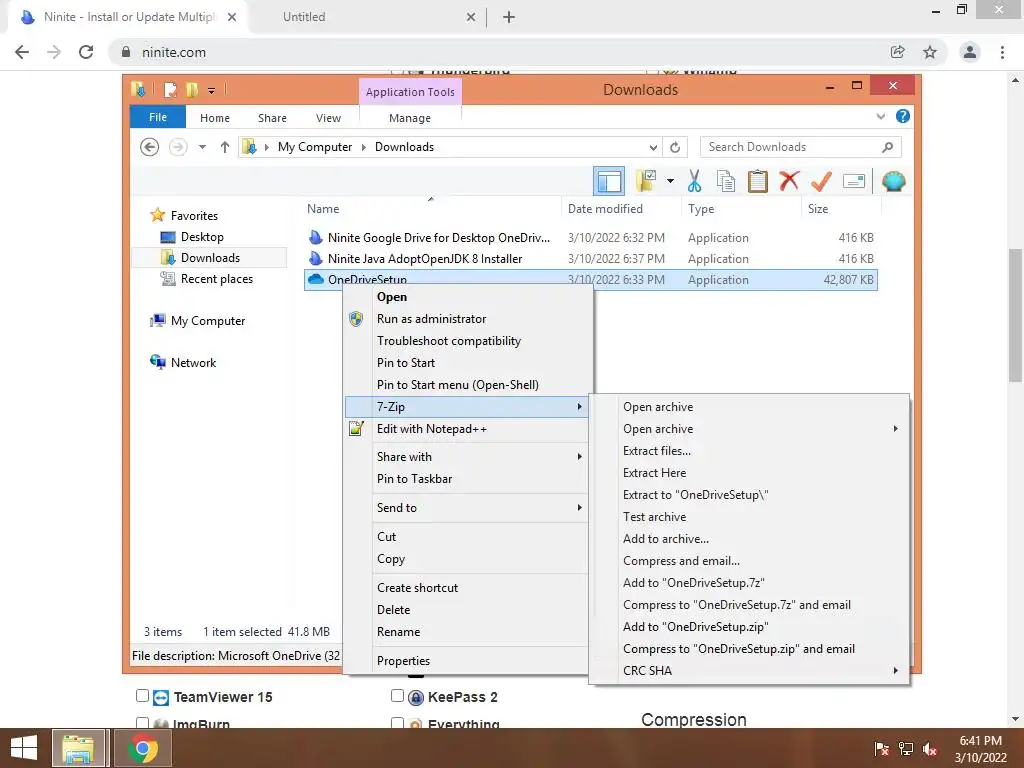This screenshot has width=1024, height=768.
Task: Click the search magnifier in Explorer
Action: pos(887,147)
